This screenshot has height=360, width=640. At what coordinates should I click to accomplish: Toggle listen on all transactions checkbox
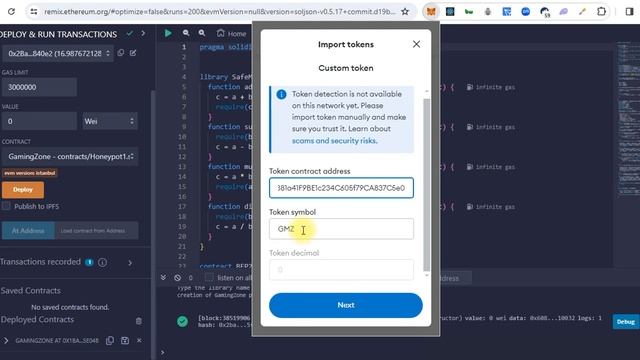pyautogui.click(x=209, y=278)
